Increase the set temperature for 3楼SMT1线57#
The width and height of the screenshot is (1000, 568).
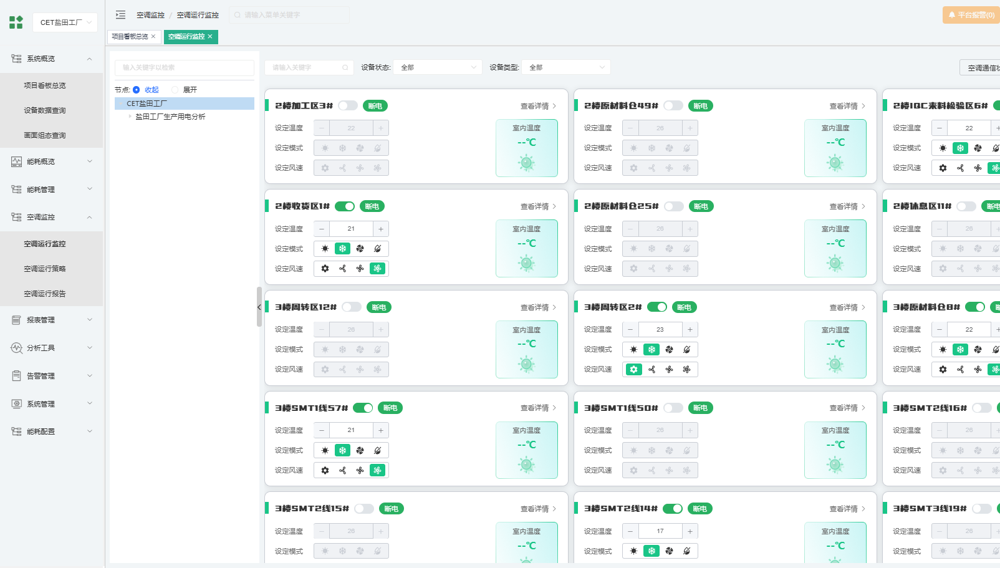[380, 430]
